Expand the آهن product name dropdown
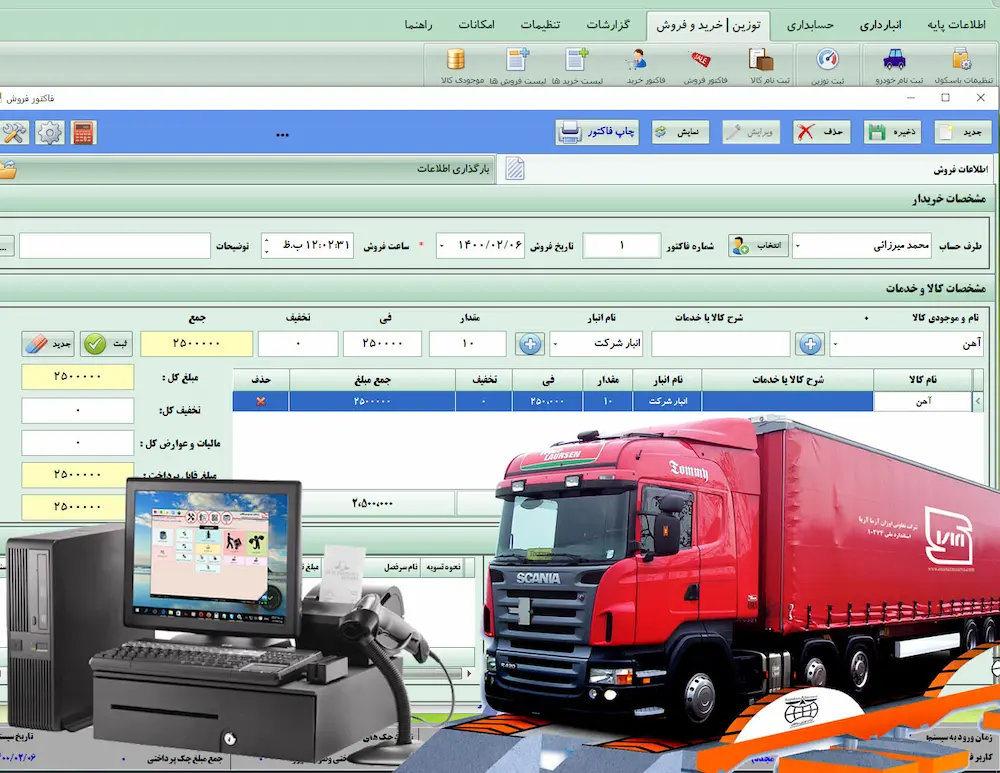 coord(835,344)
